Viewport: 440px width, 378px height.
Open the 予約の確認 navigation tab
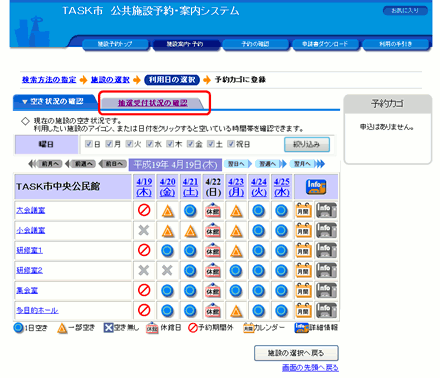click(x=255, y=44)
